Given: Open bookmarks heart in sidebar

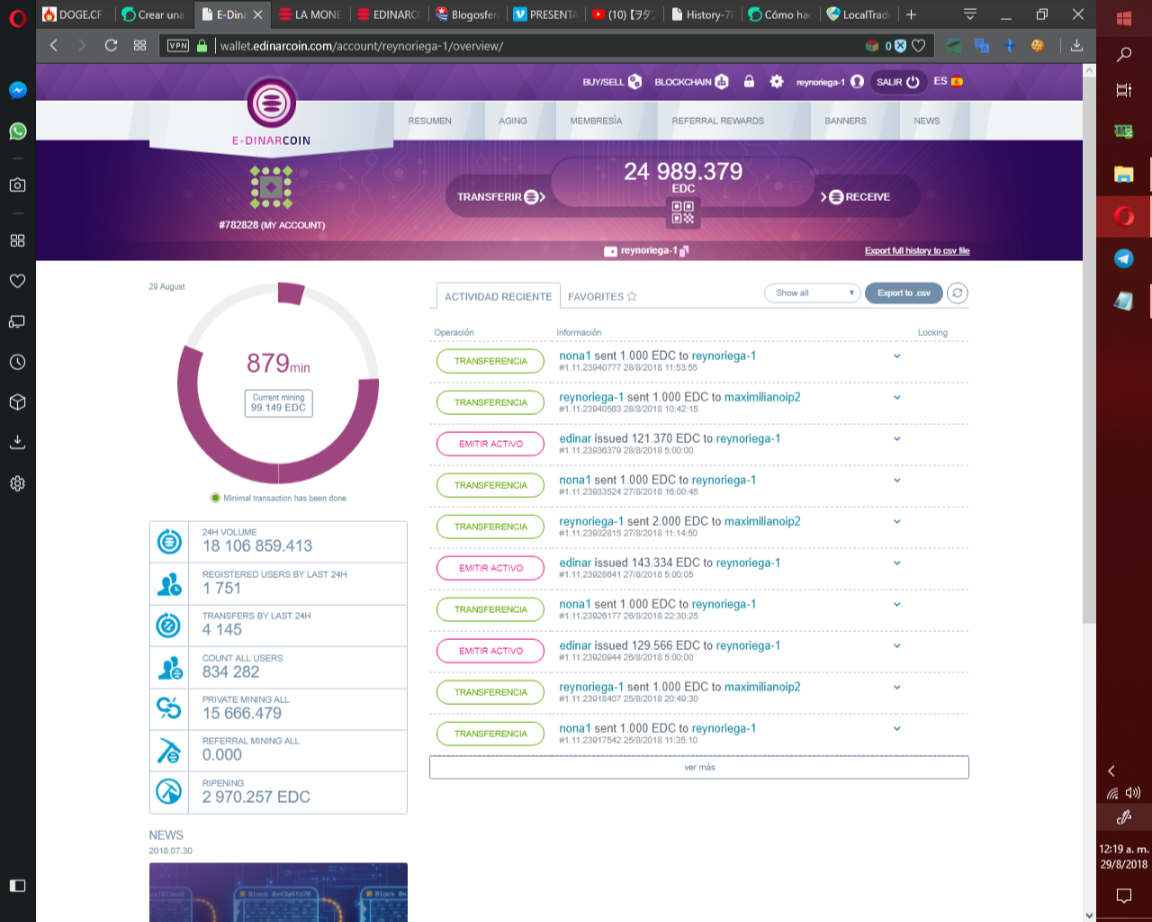Looking at the screenshot, I should tap(18, 281).
